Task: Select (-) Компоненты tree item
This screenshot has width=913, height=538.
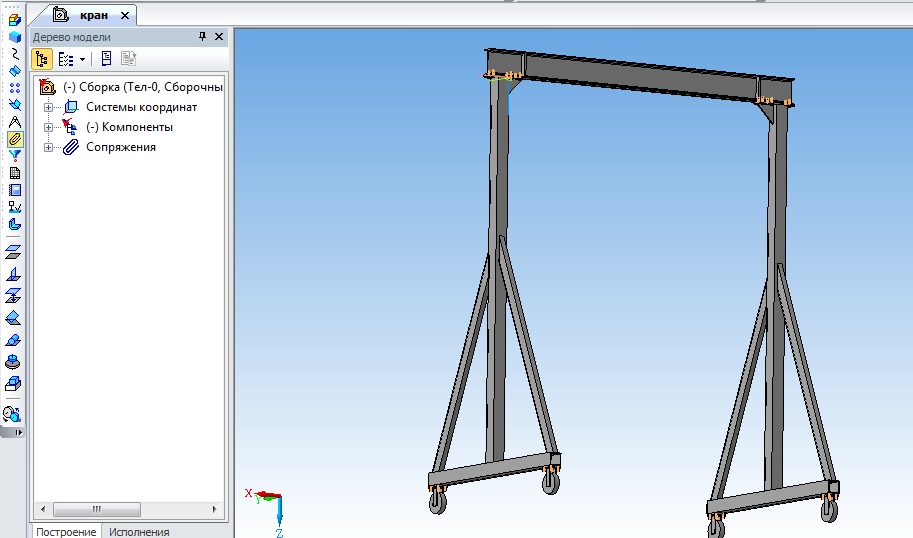Action: pos(129,127)
